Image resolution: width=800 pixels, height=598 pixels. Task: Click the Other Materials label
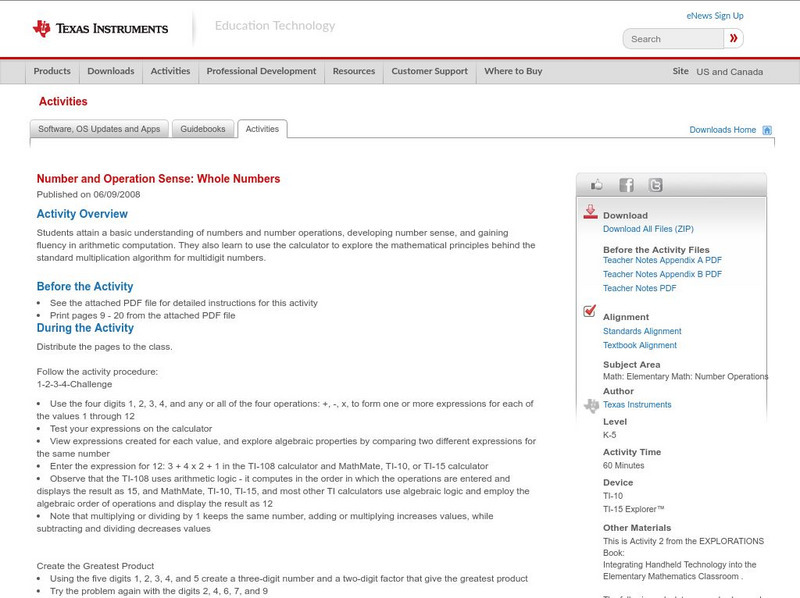637,528
